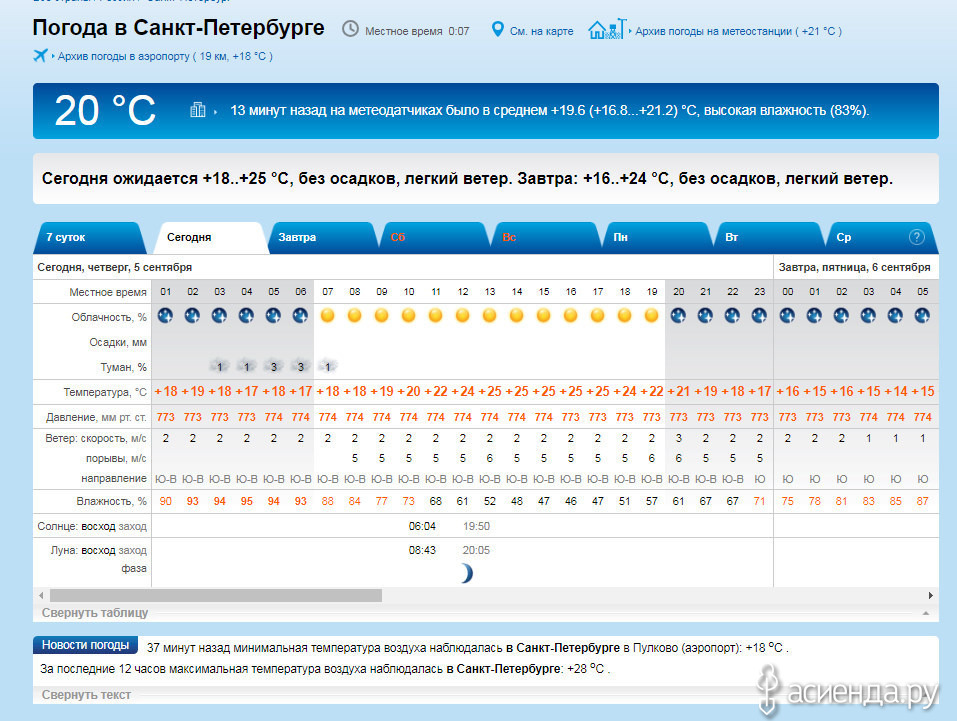
Task: Click the Облачность, % row label
Action: tap(109, 317)
